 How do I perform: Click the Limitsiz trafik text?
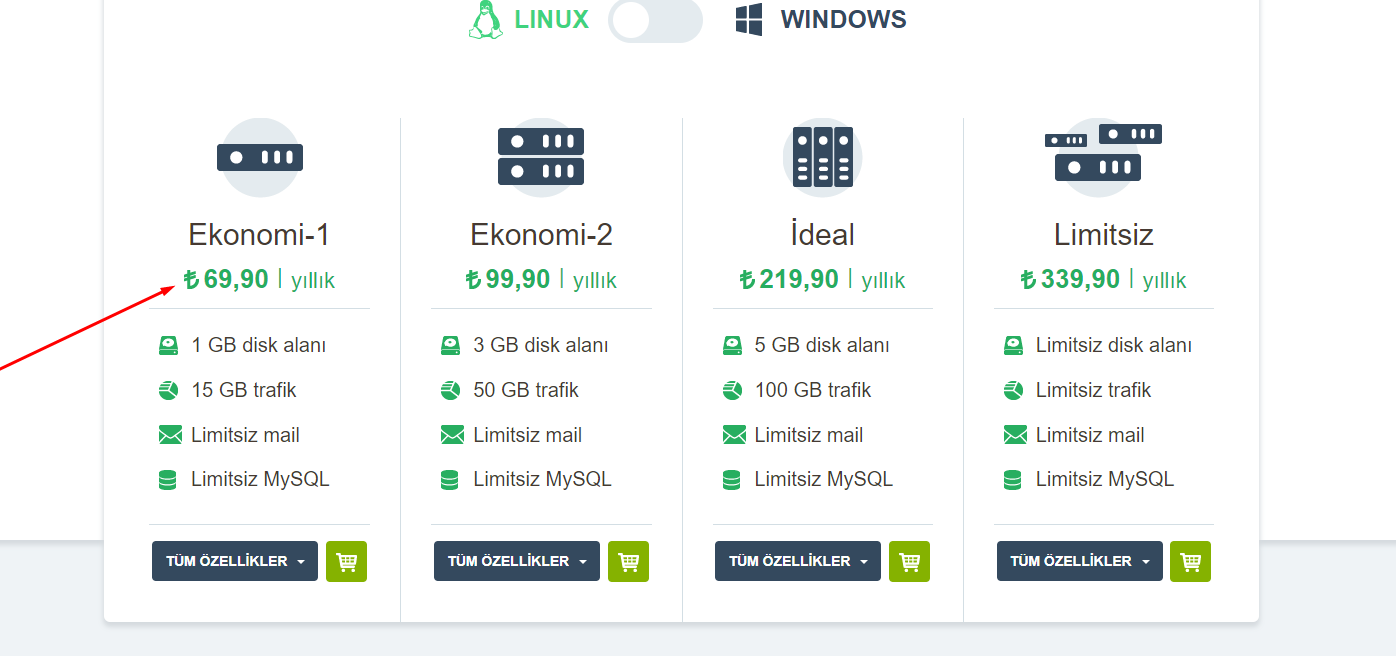[1093, 390]
